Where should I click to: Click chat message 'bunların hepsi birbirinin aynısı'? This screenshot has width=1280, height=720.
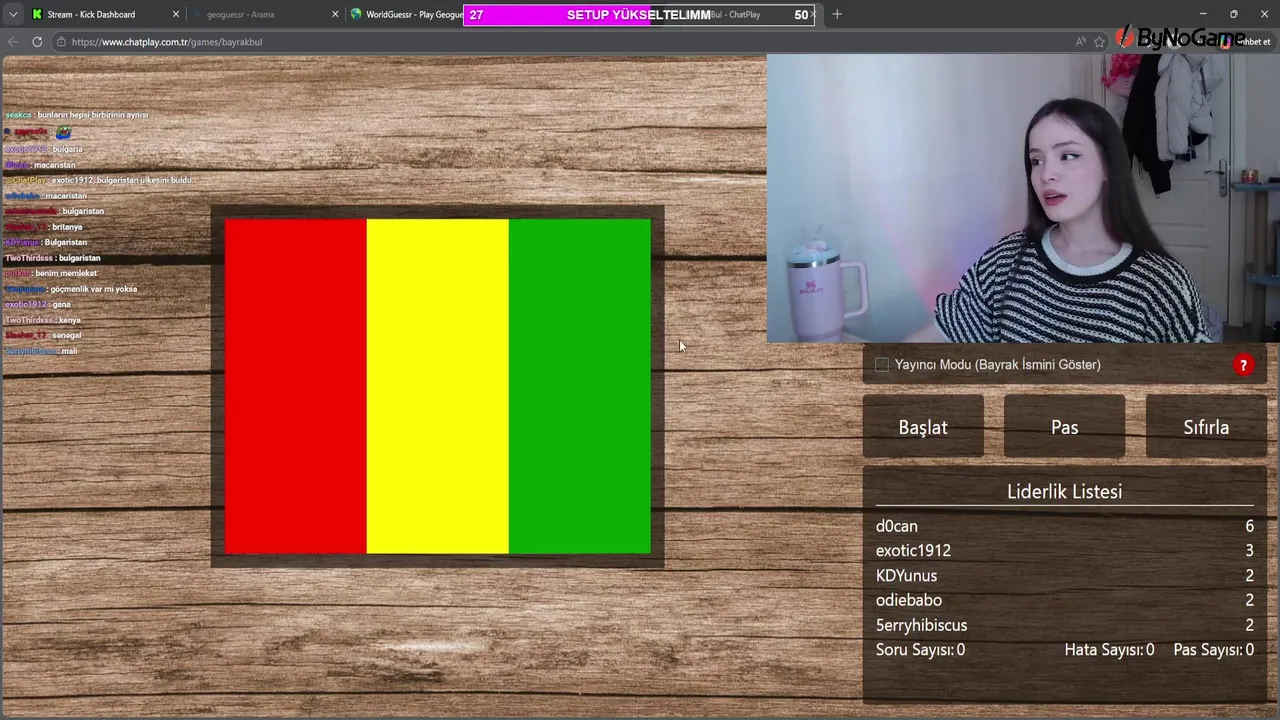pos(92,115)
